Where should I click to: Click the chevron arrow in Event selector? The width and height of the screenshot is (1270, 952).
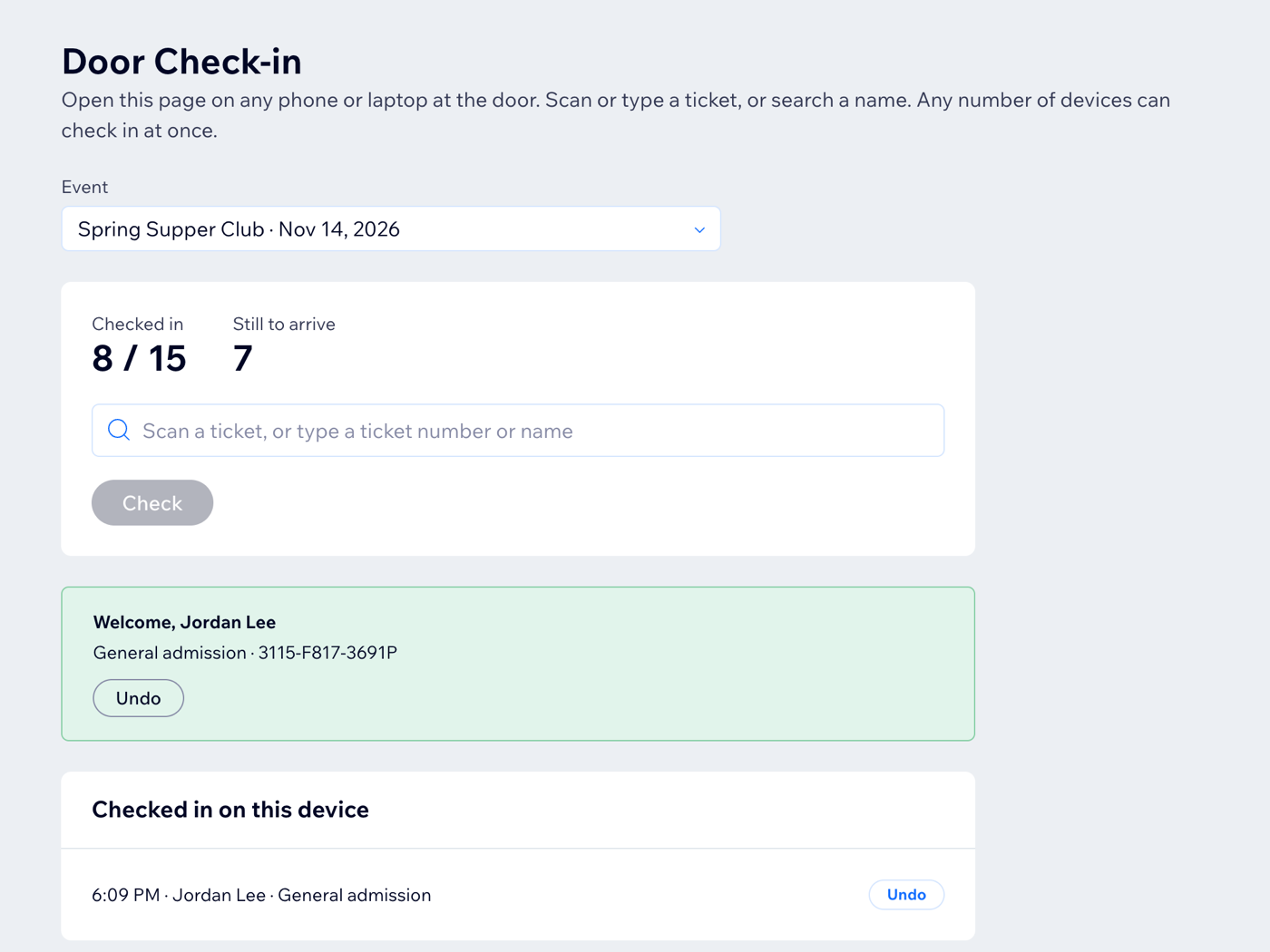tap(699, 229)
